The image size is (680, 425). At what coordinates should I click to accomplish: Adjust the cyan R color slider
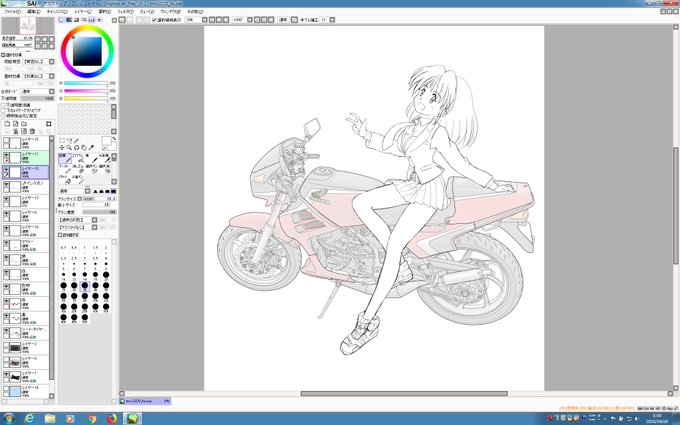click(x=86, y=83)
